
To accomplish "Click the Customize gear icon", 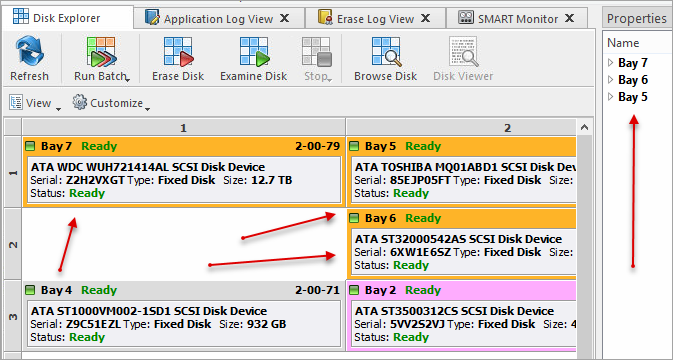I will click(80, 102).
